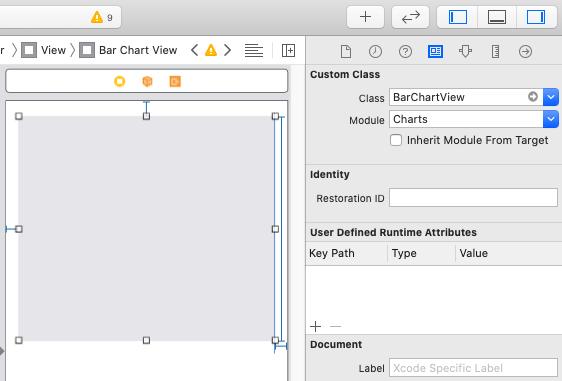Open the Attributes inspector tab
The image size is (562, 381).
coord(465,51)
